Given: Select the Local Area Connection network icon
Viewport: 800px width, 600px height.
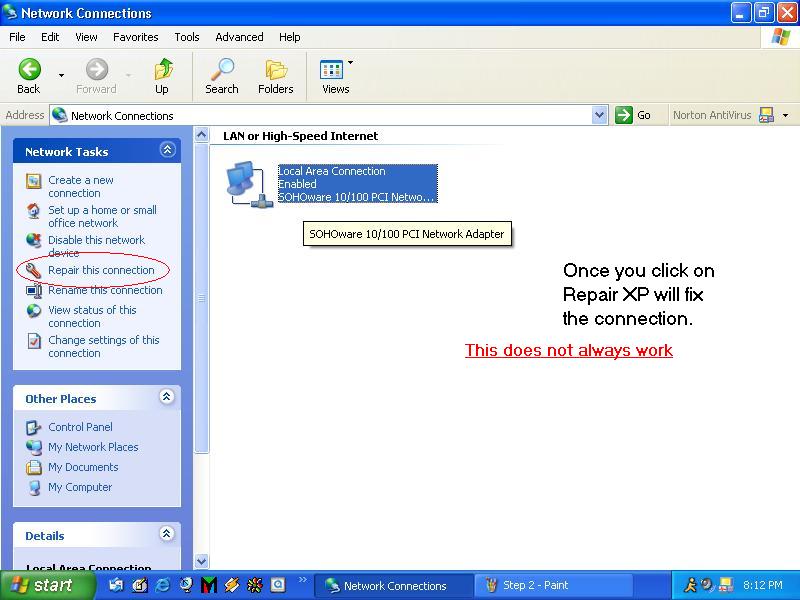Looking at the screenshot, I should coord(248,184).
